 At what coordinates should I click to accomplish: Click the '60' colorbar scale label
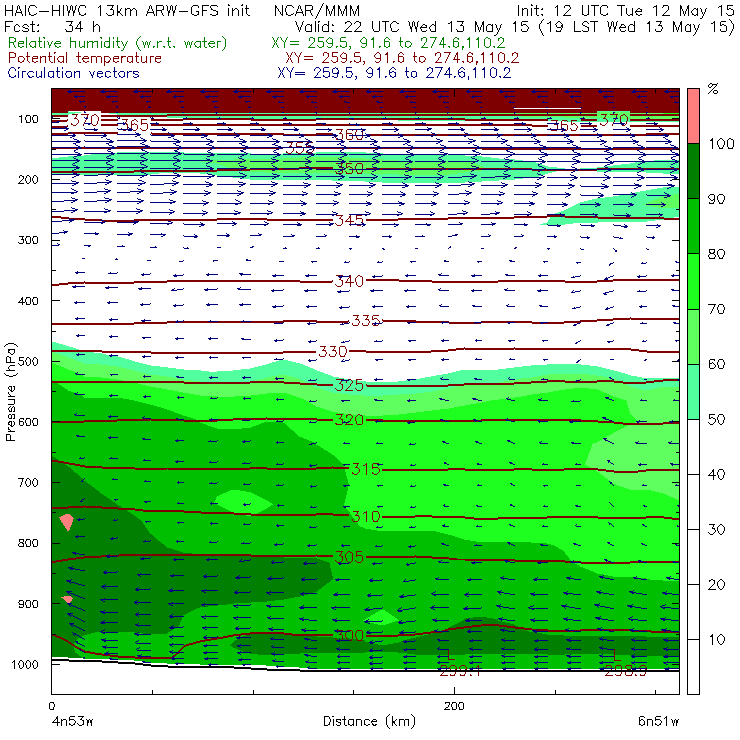(x=716, y=364)
